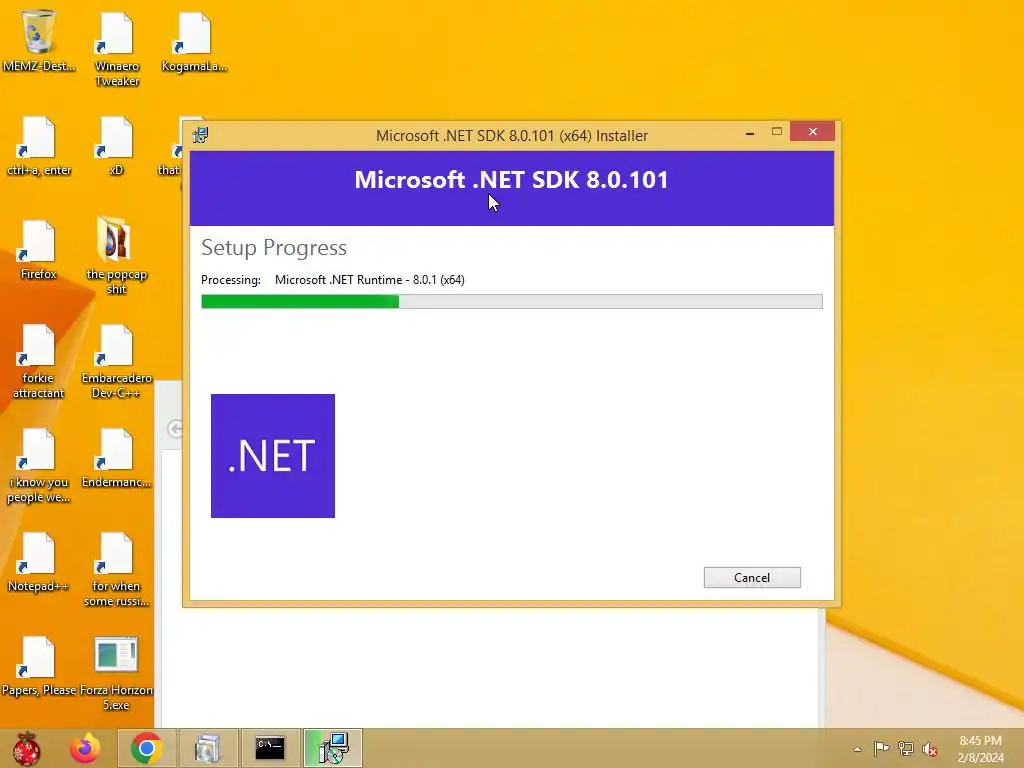Click the Microsoft .NET Runtime processing text

click(x=370, y=280)
